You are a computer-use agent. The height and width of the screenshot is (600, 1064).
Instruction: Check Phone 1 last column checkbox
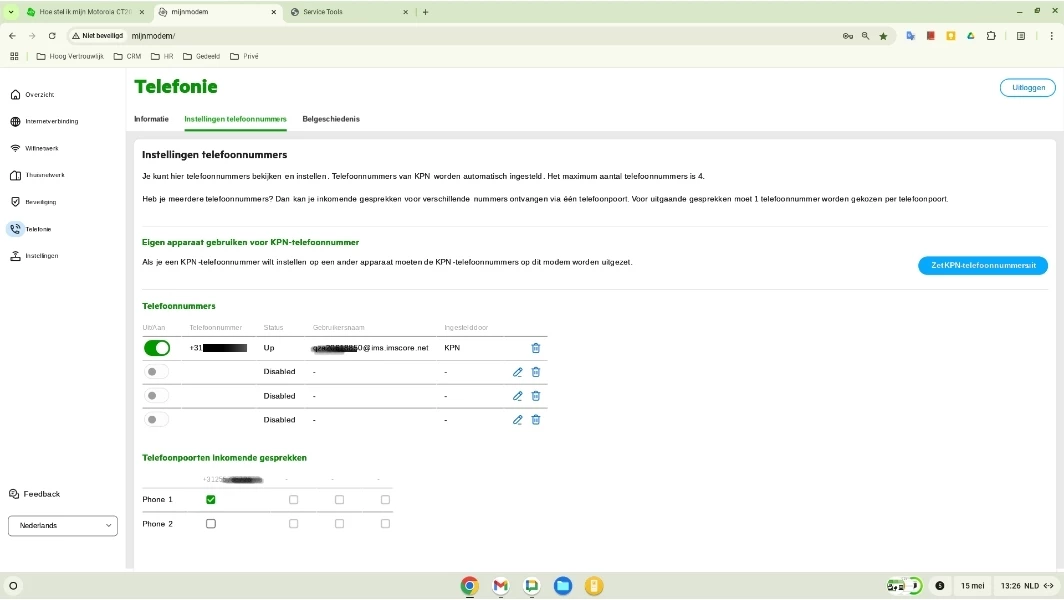coord(385,500)
